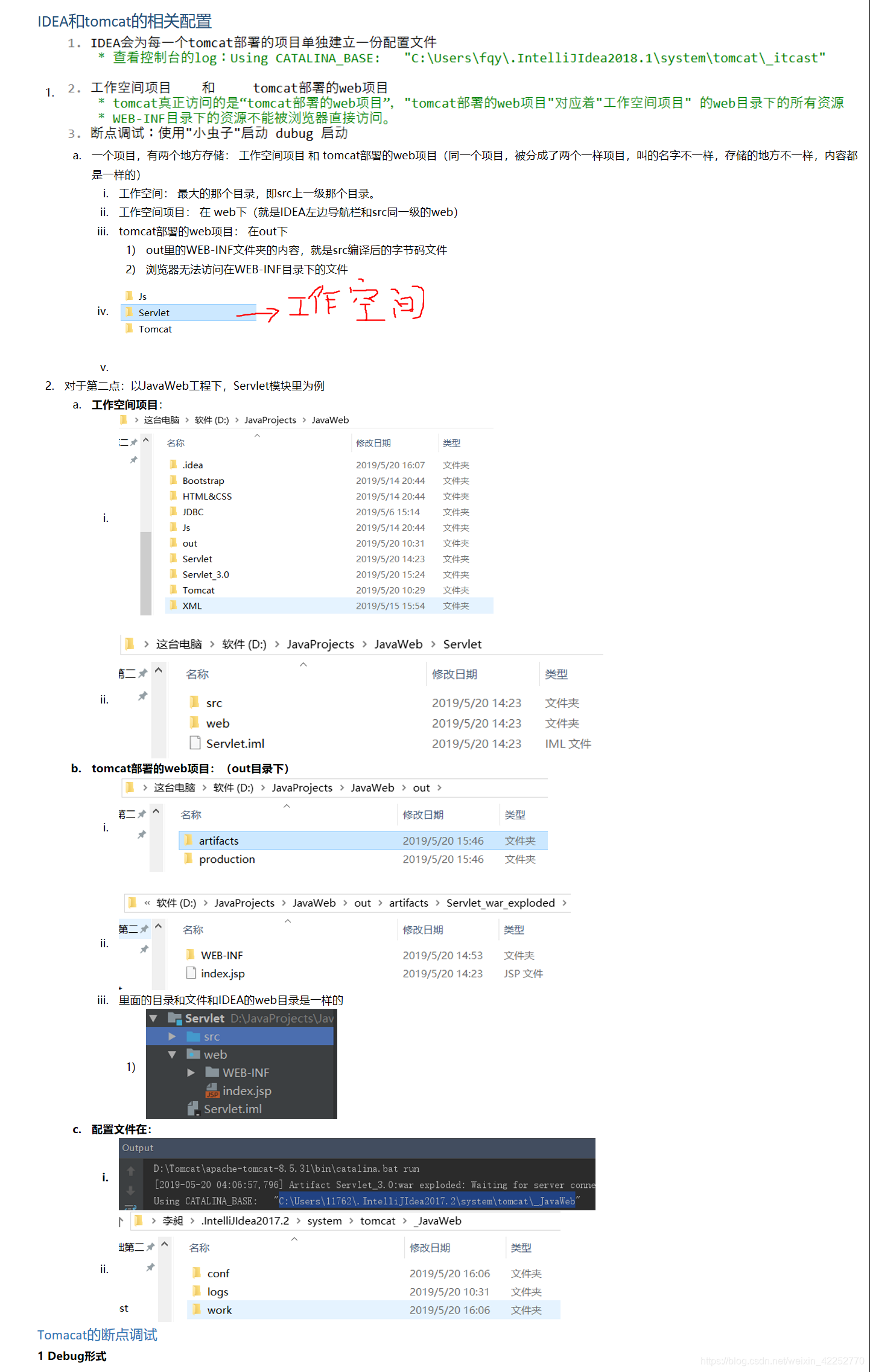870x1372 pixels.
Task: Click 类型 header above IML 文件 row
Action: 556,675
